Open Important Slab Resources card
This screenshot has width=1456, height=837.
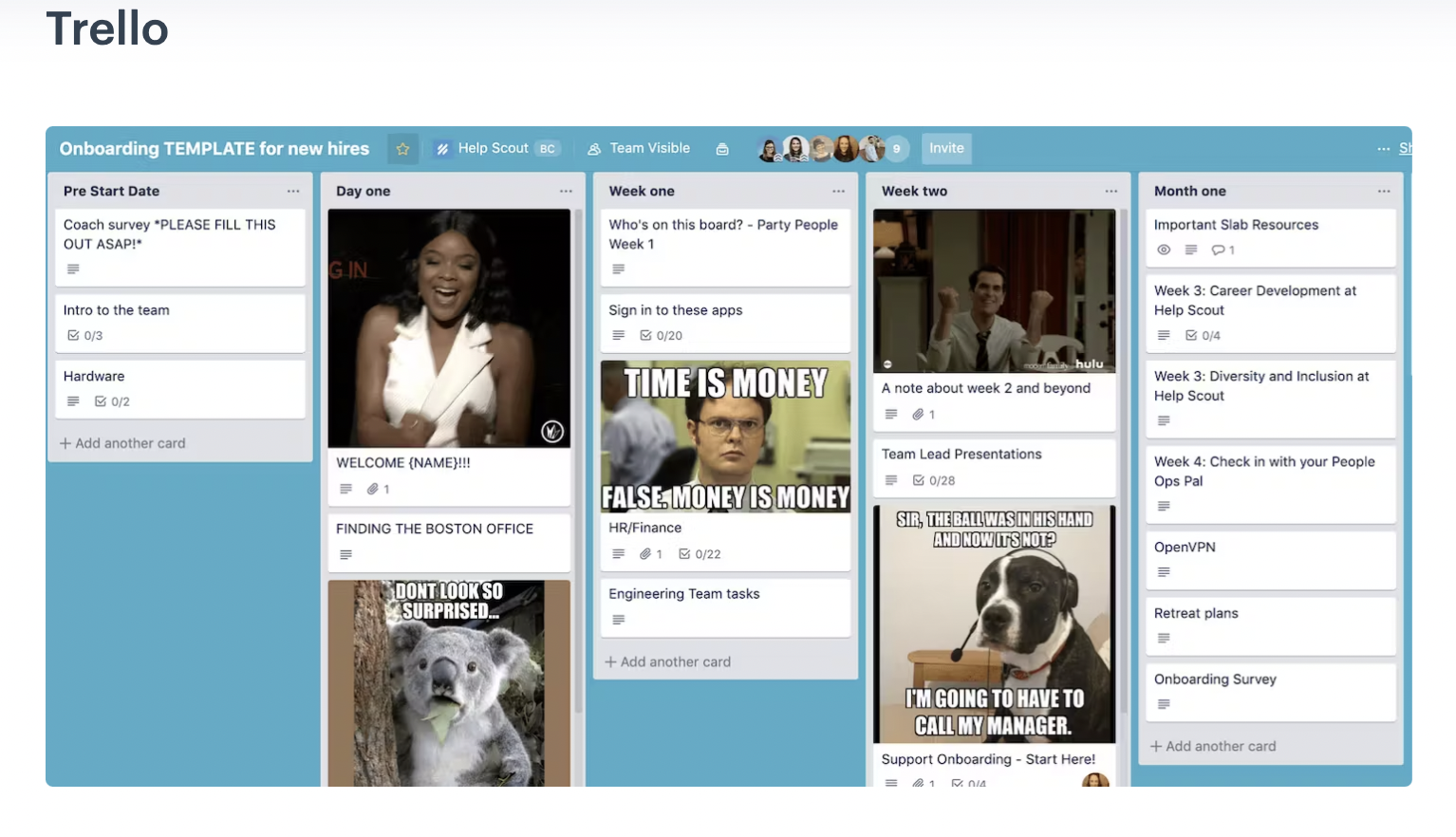click(x=1272, y=237)
